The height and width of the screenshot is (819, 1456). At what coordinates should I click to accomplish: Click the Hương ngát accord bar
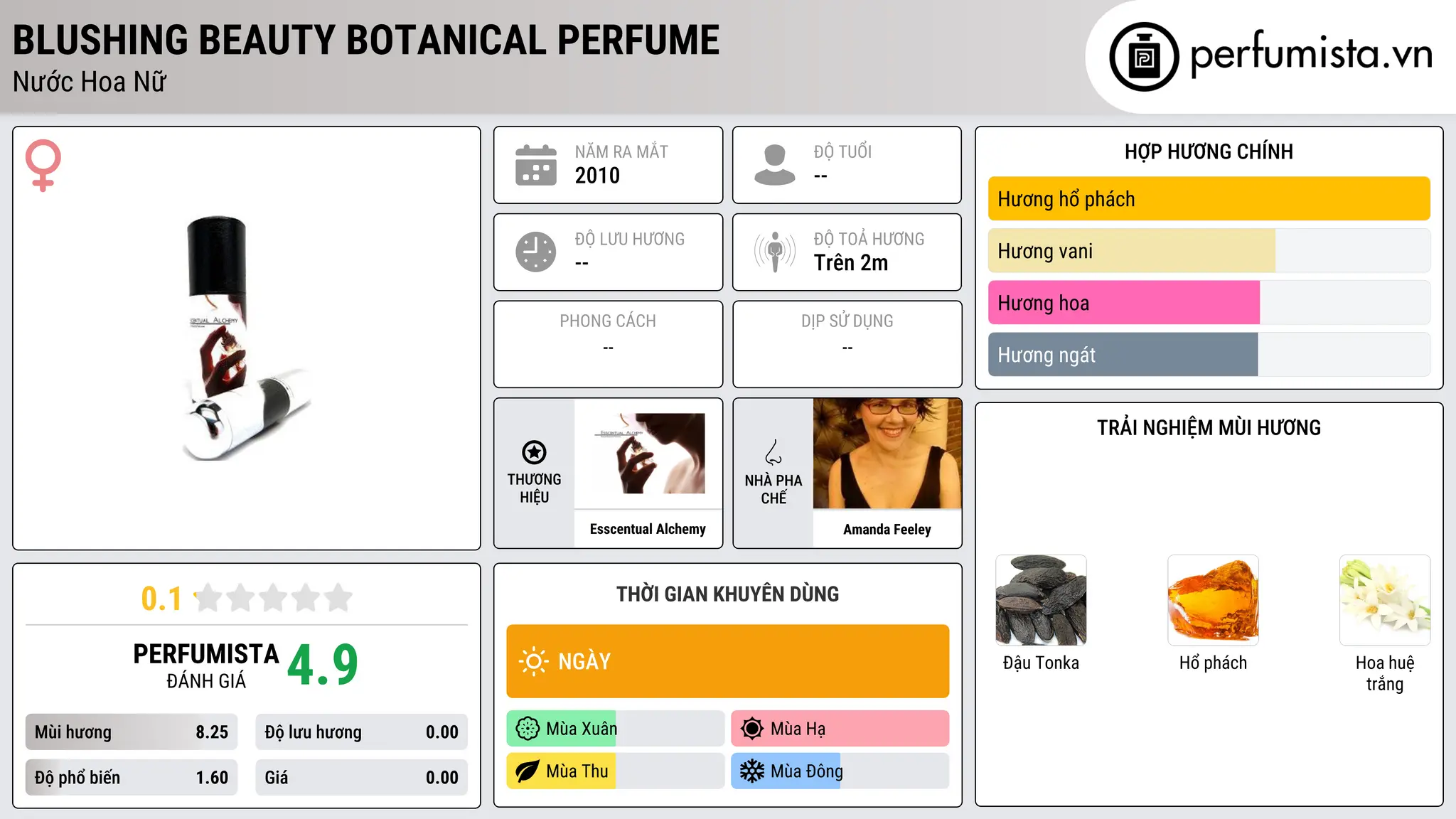[x=1209, y=355]
